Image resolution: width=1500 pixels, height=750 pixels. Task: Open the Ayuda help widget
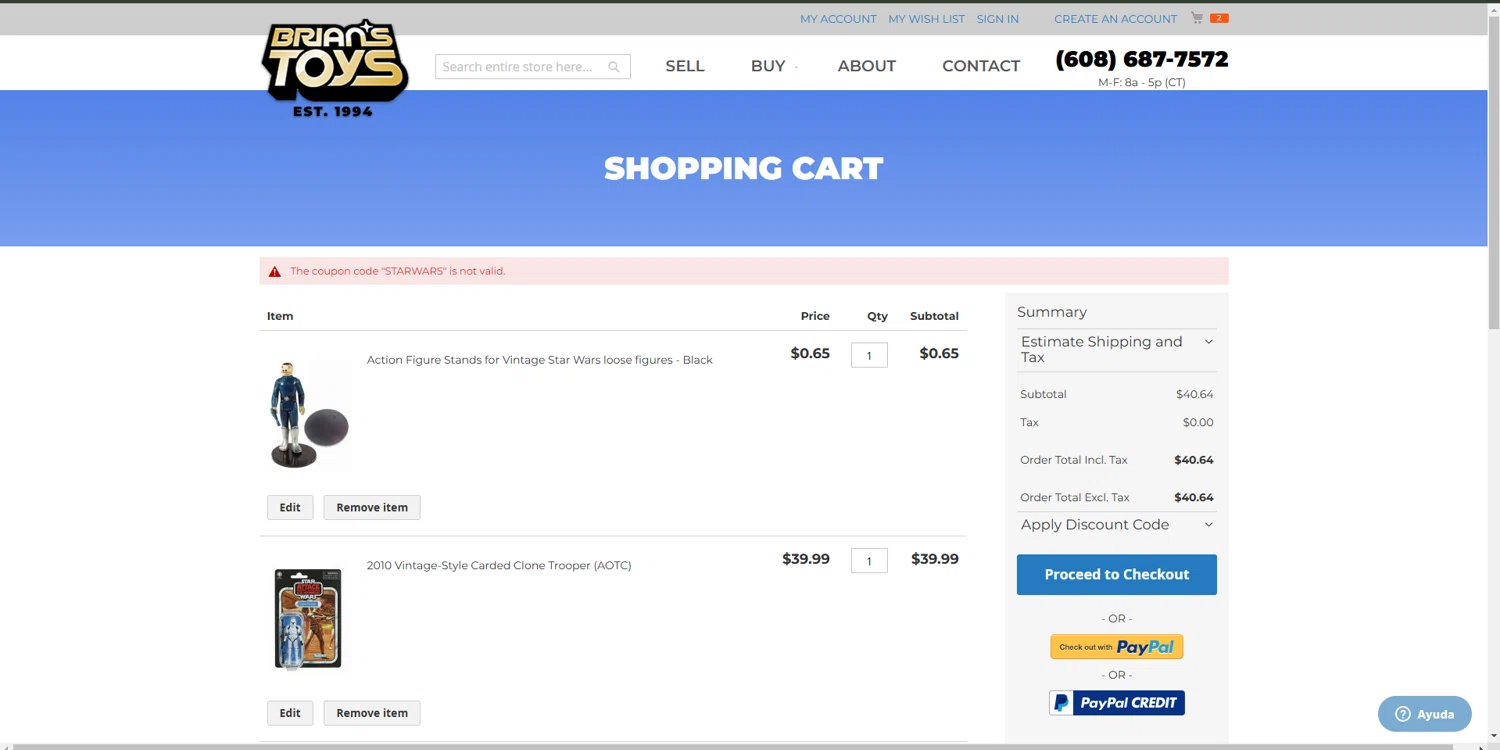(x=1425, y=714)
